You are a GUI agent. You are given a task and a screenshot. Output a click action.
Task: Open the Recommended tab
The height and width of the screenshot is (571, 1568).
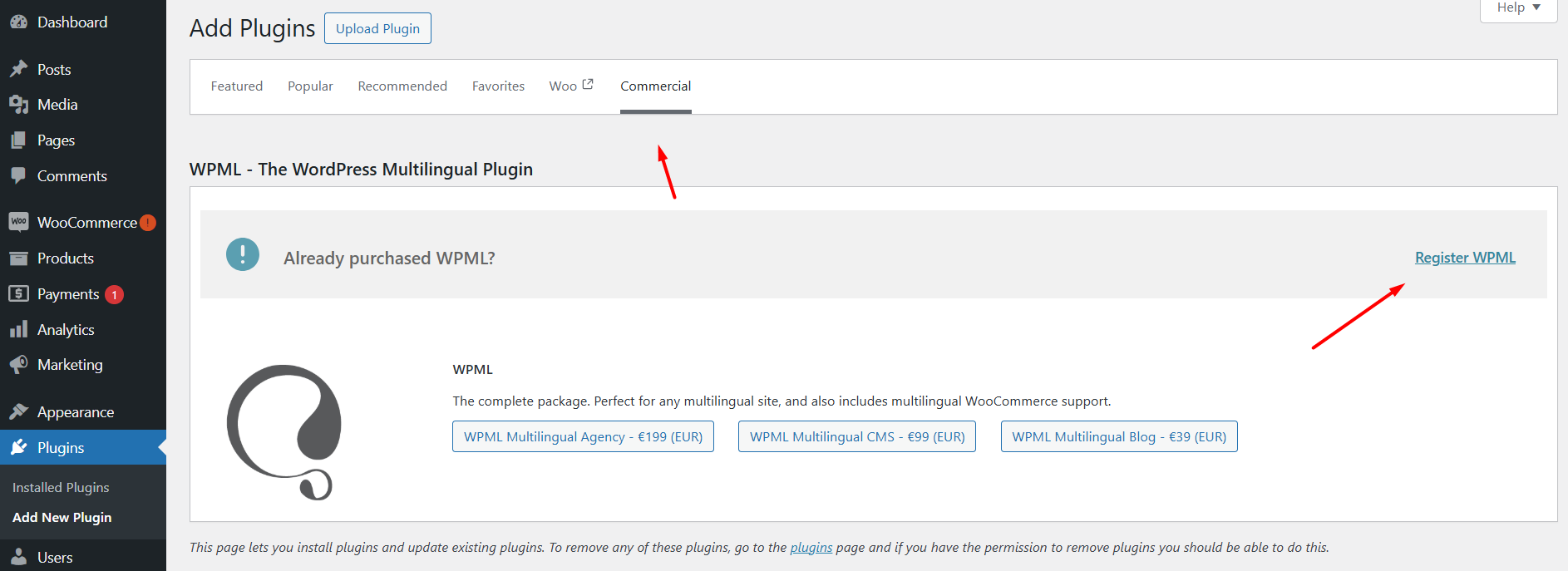point(402,86)
